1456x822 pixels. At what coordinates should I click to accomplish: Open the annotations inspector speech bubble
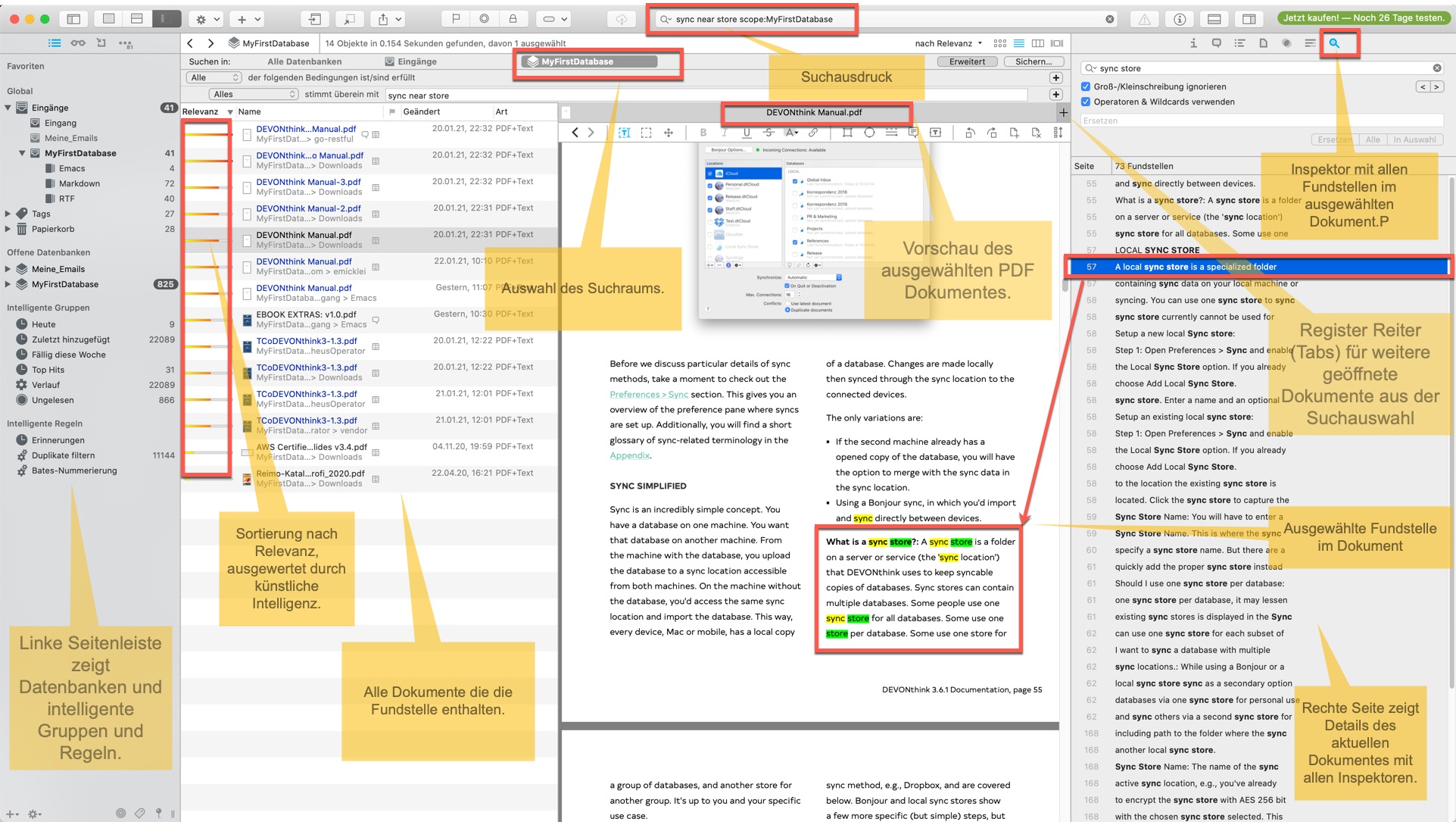click(x=1217, y=43)
